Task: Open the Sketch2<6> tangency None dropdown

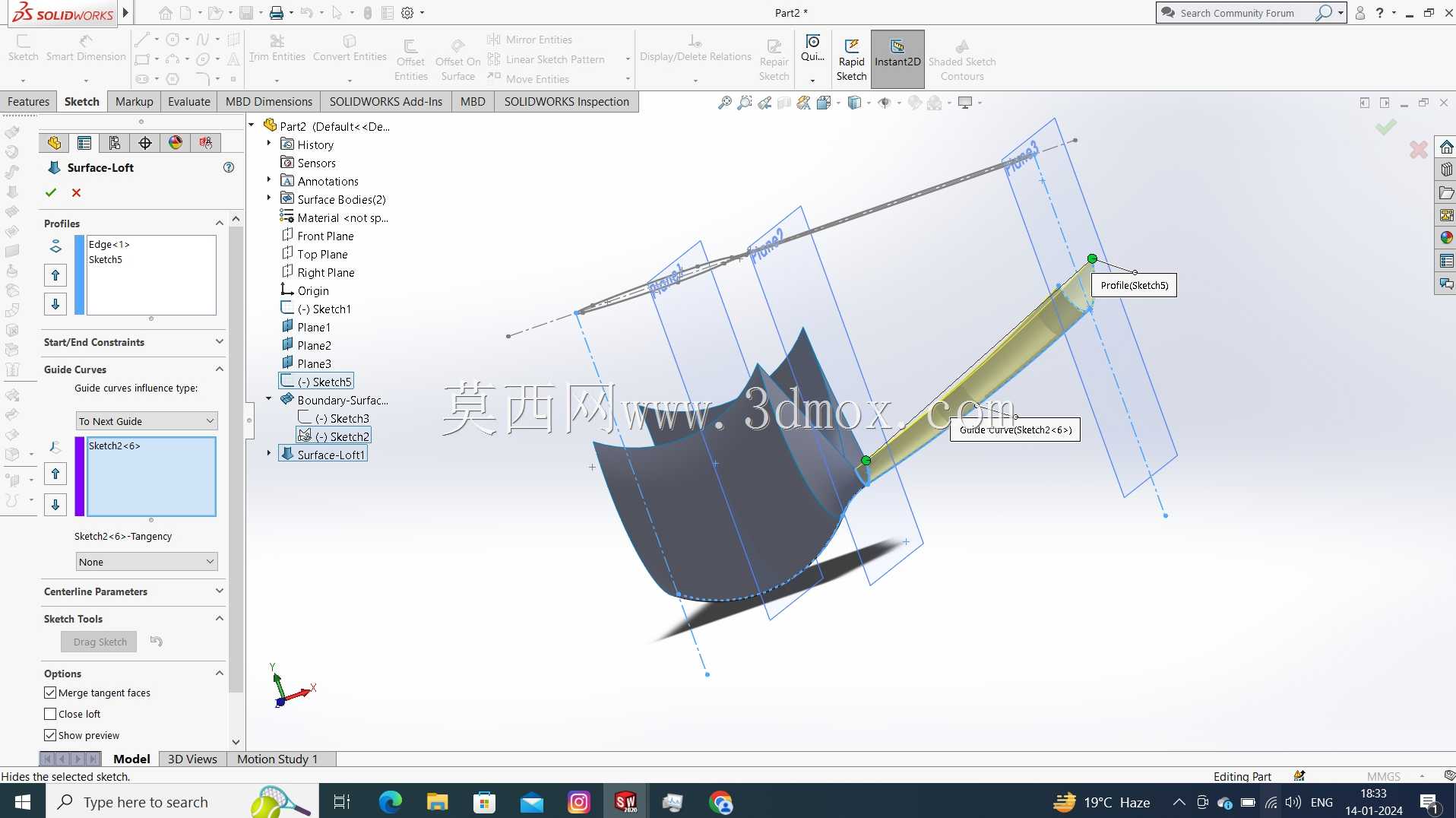Action: 147,562
